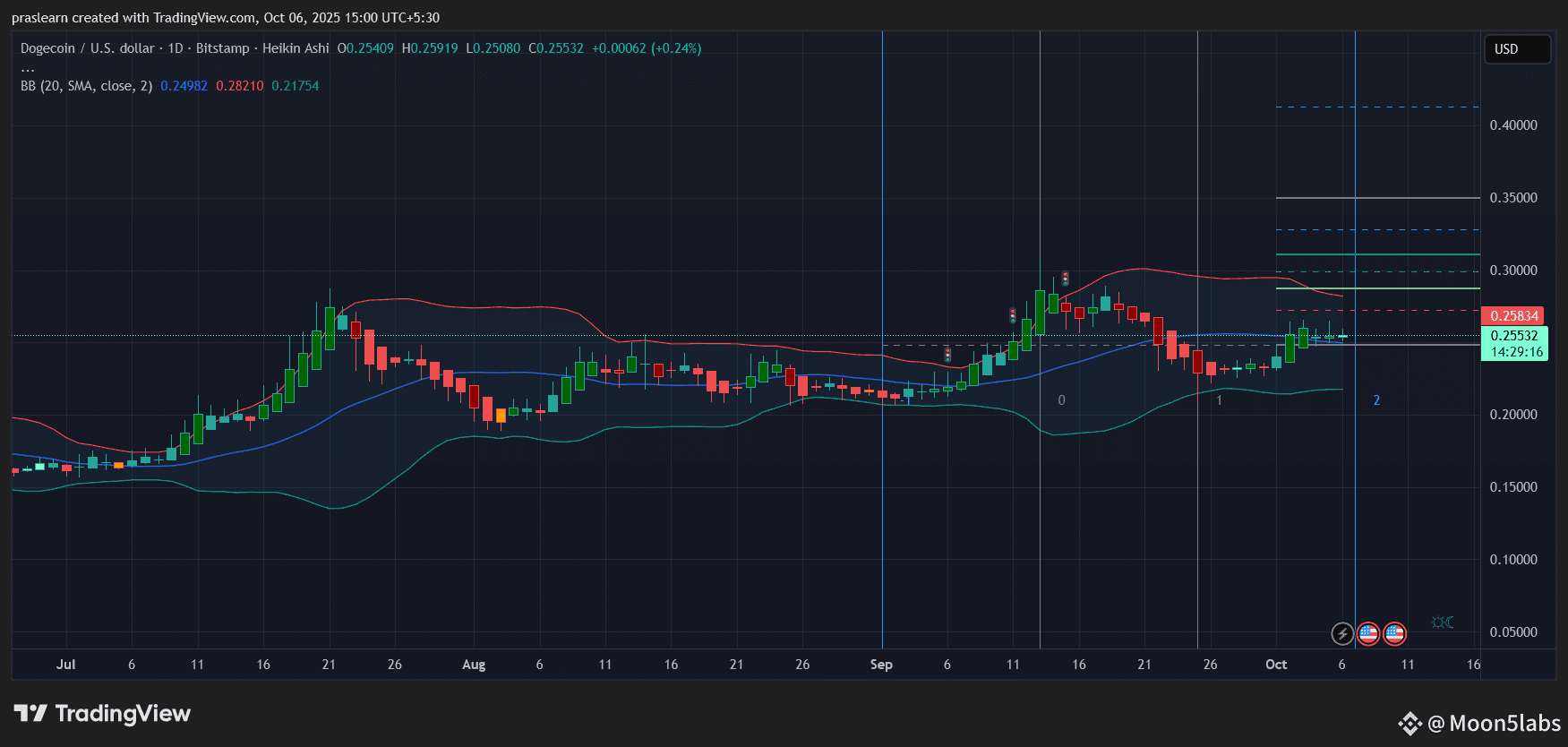Screen dimensions: 1568x747
Task: Click the red 0.25834 price label
Action: pyautogui.click(x=1513, y=316)
